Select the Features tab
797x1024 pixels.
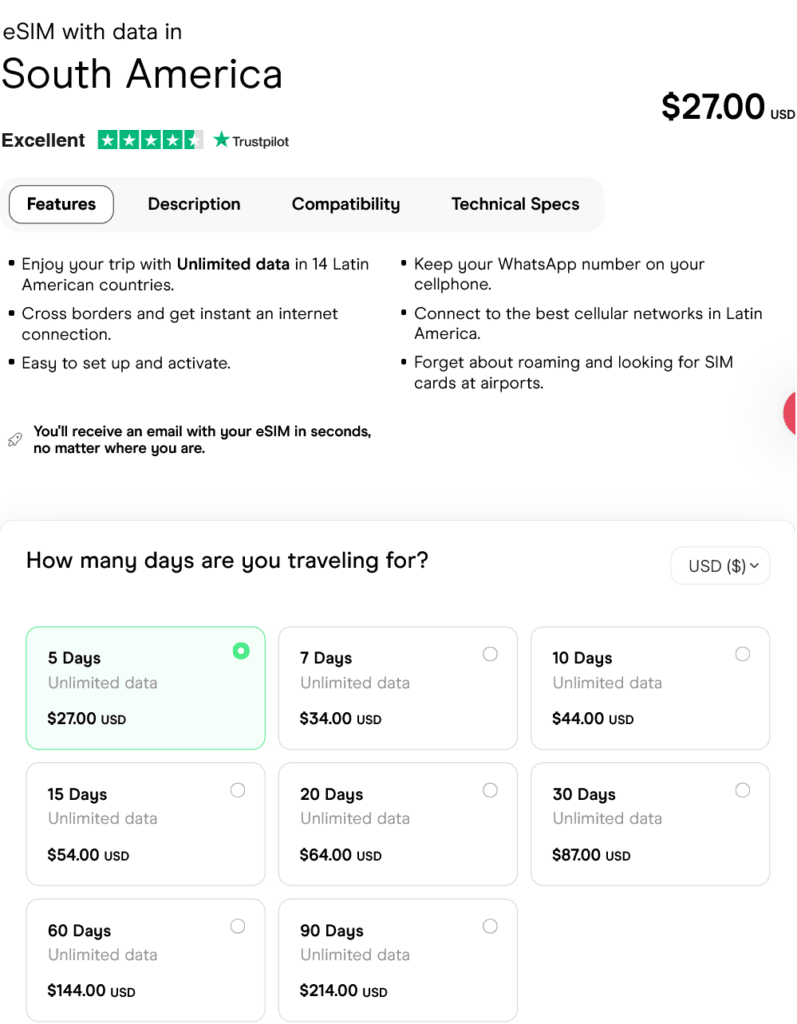[x=61, y=204]
